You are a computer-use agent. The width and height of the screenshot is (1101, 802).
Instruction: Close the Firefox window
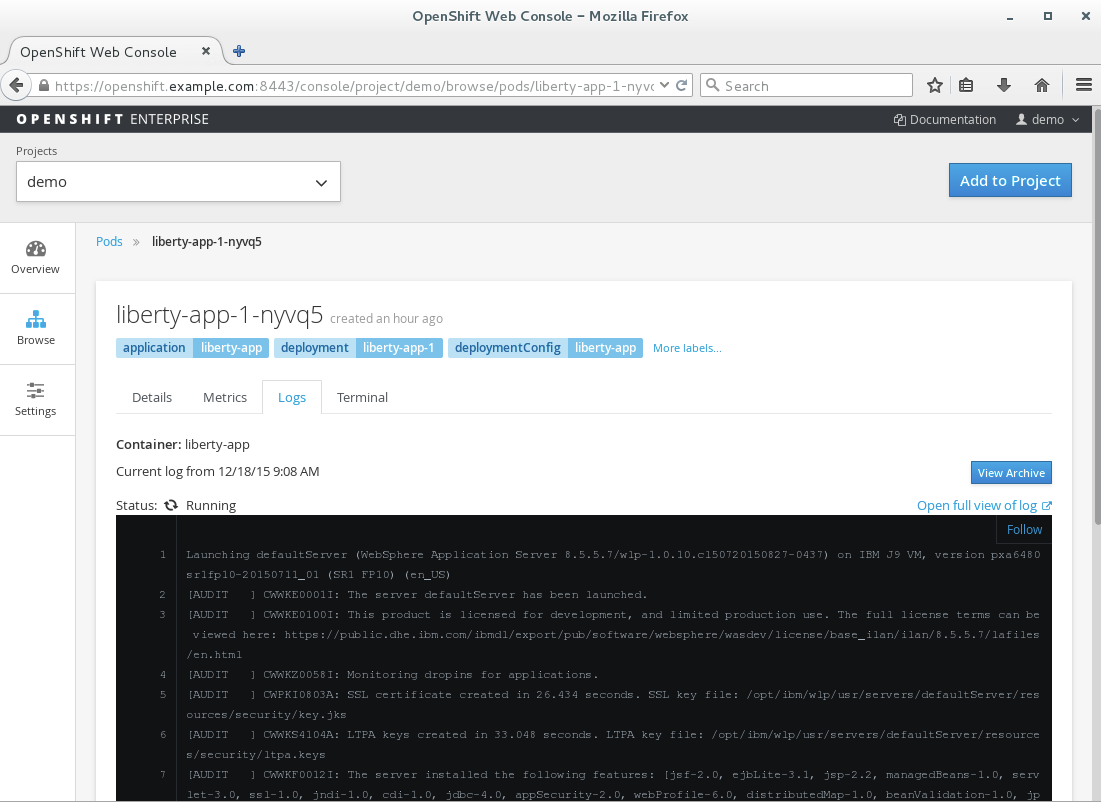[1086, 16]
